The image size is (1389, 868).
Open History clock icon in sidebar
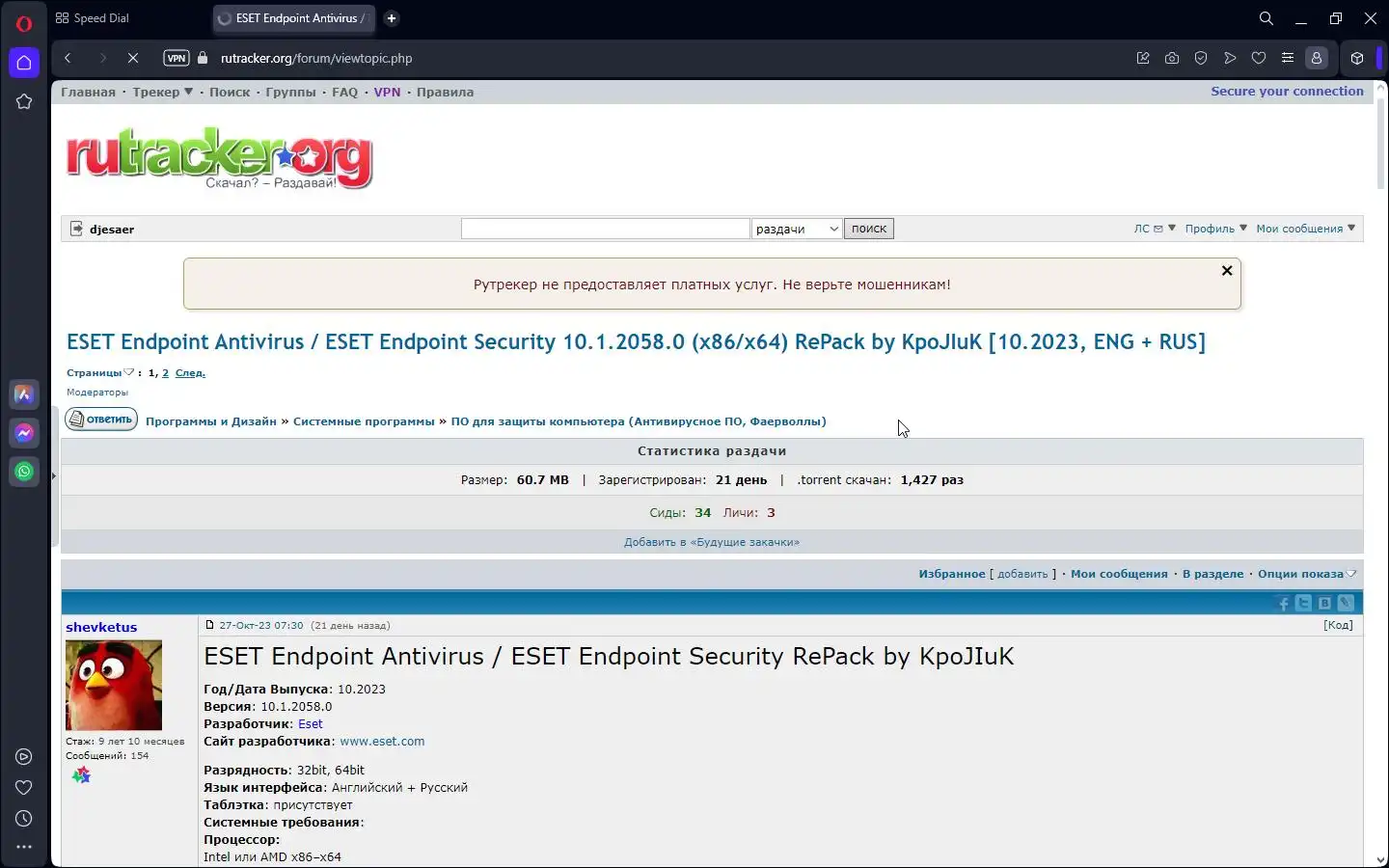coord(24,819)
